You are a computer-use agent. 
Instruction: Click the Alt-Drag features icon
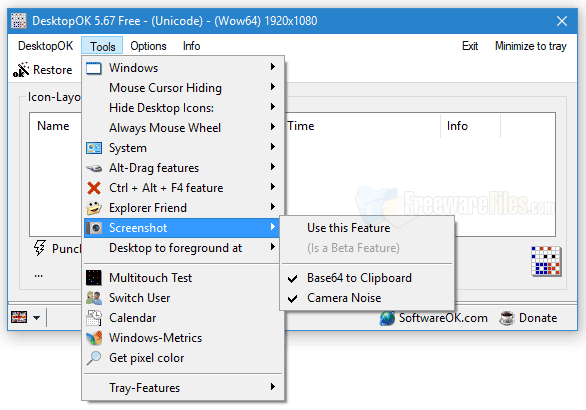point(94,168)
